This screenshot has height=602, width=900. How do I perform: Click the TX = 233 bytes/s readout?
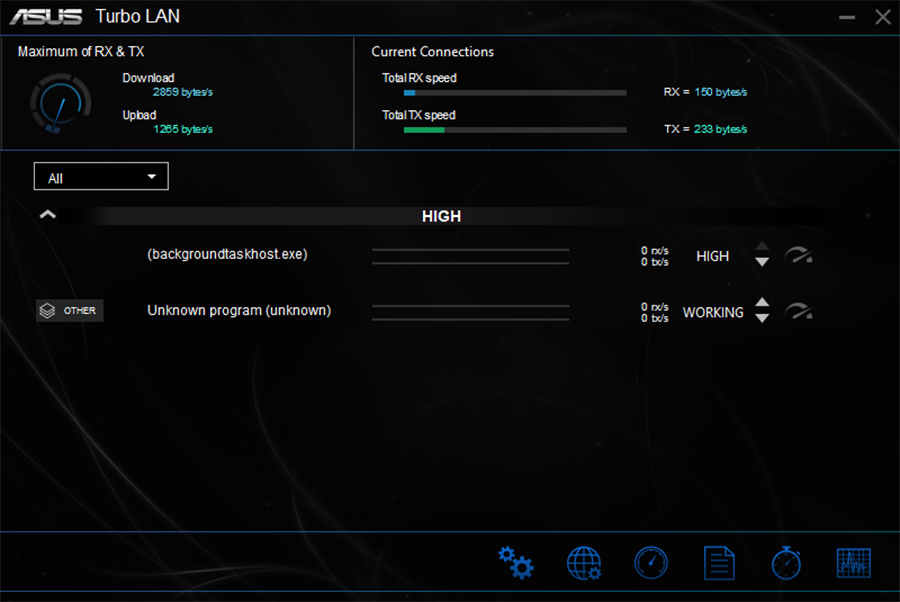tap(705, 129)
